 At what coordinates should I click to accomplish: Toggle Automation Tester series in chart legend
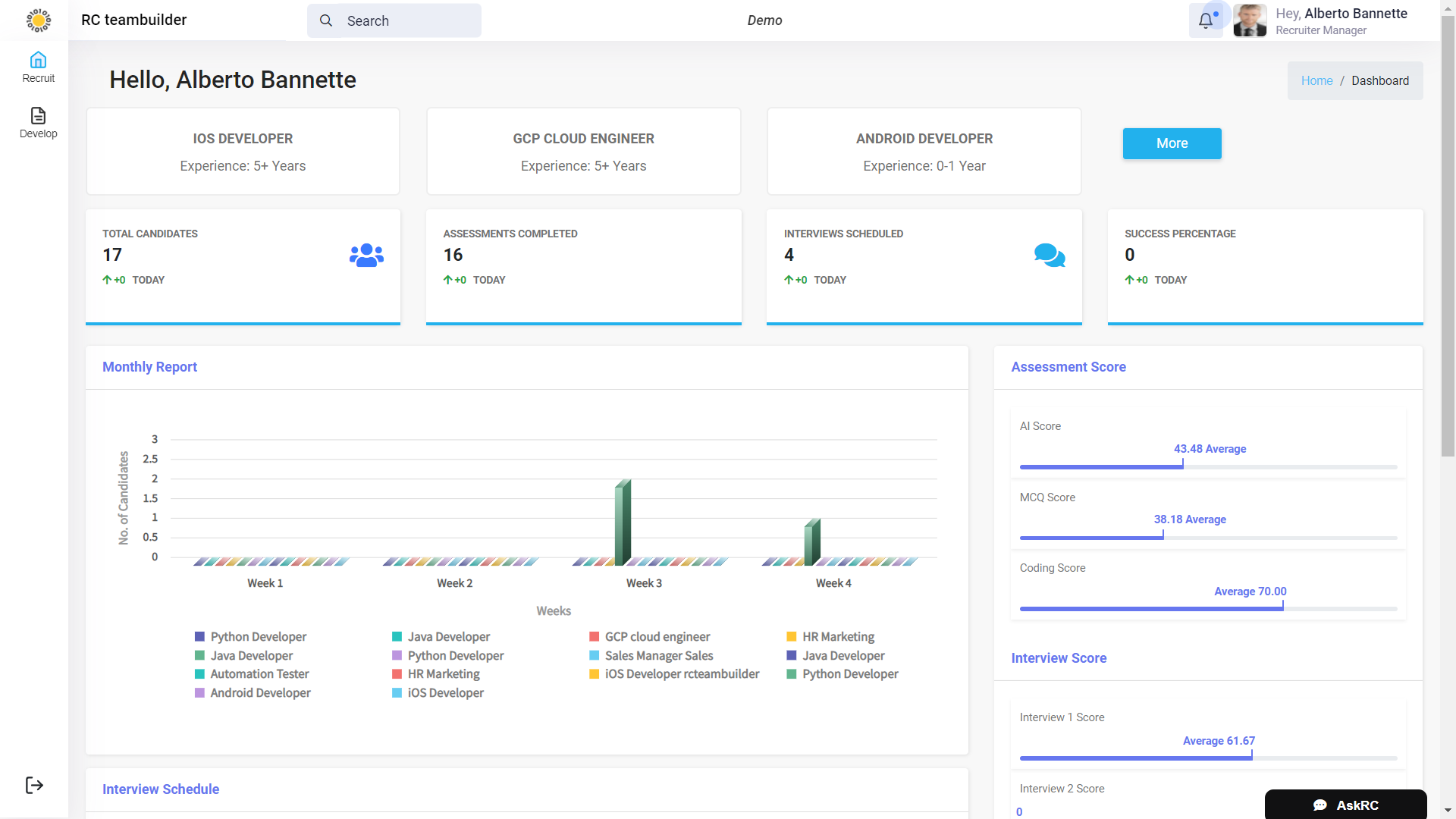tap(259, 674)
